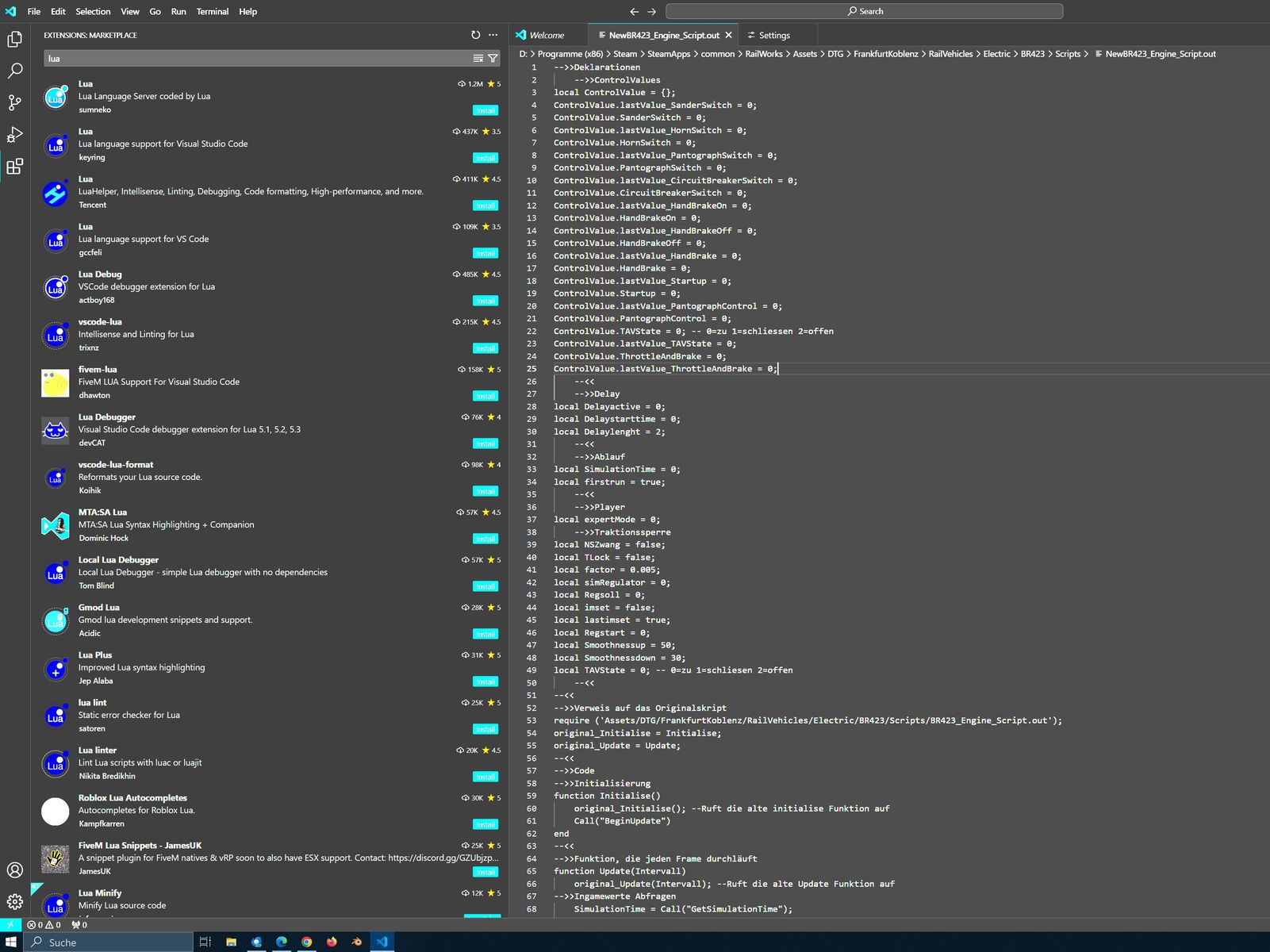The image size is (1270, 952).
Task: Select the Extensions view icon
Action: pos(15,167)
